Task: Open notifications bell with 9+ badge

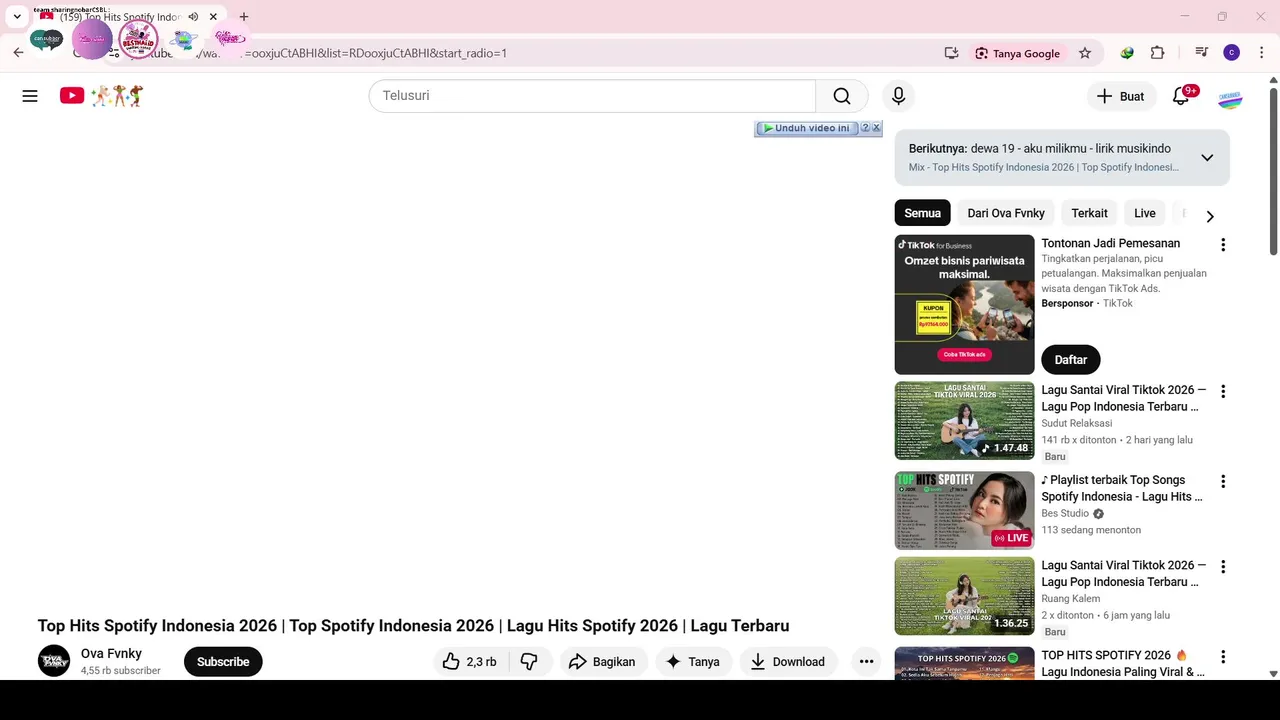Action: click(1181, 96)
